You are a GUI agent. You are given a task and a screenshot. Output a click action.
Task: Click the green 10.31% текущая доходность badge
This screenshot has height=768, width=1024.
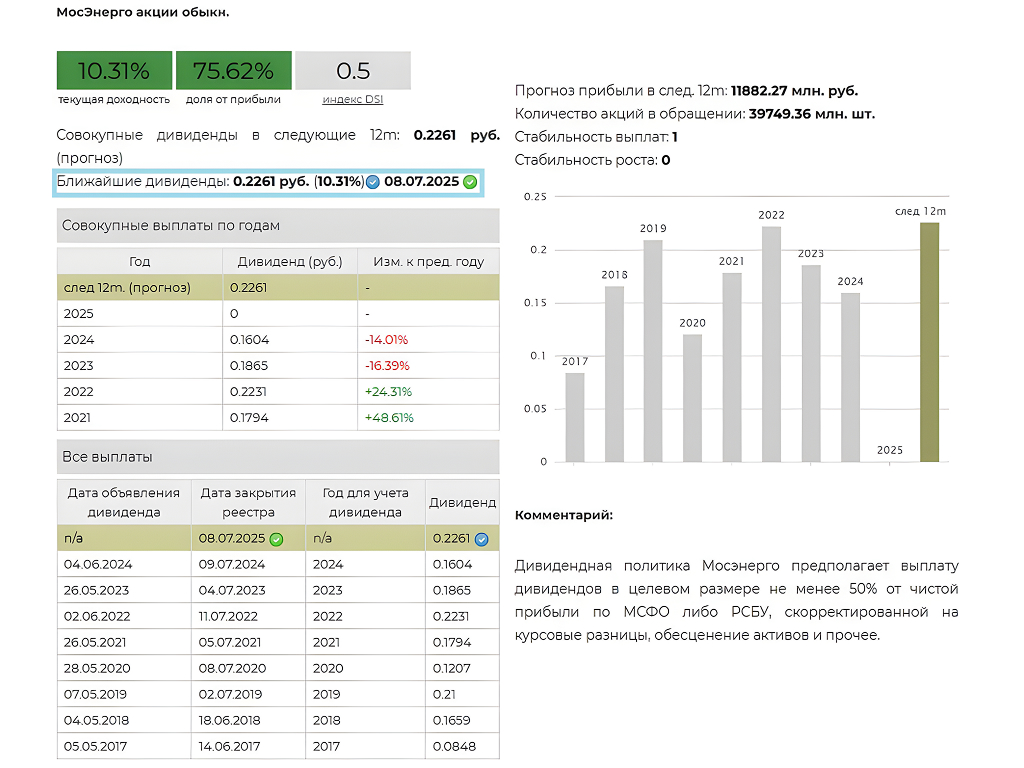pos(114,71)
